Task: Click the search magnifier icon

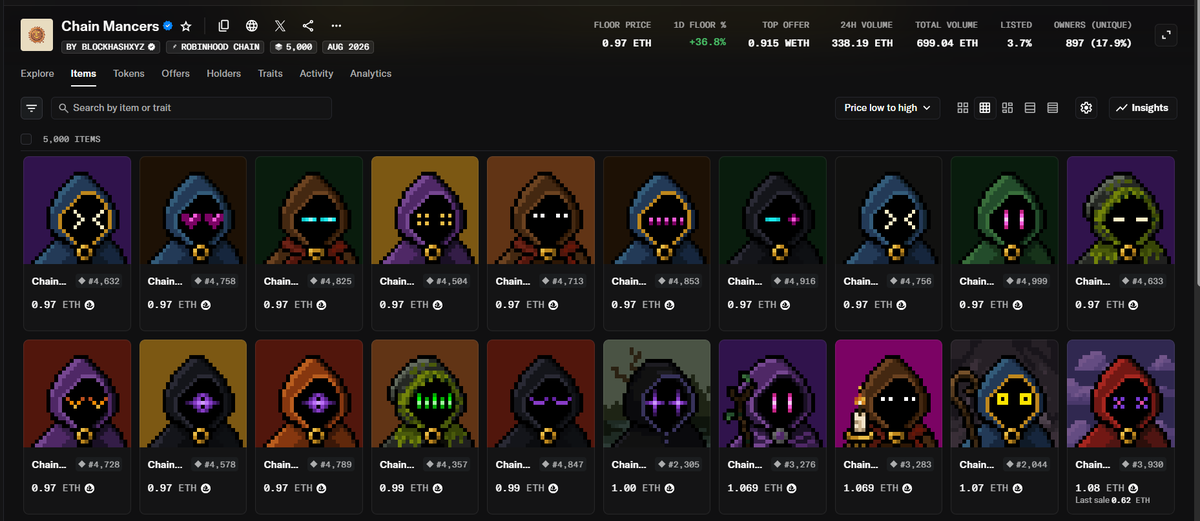Action: pos(63,108)
